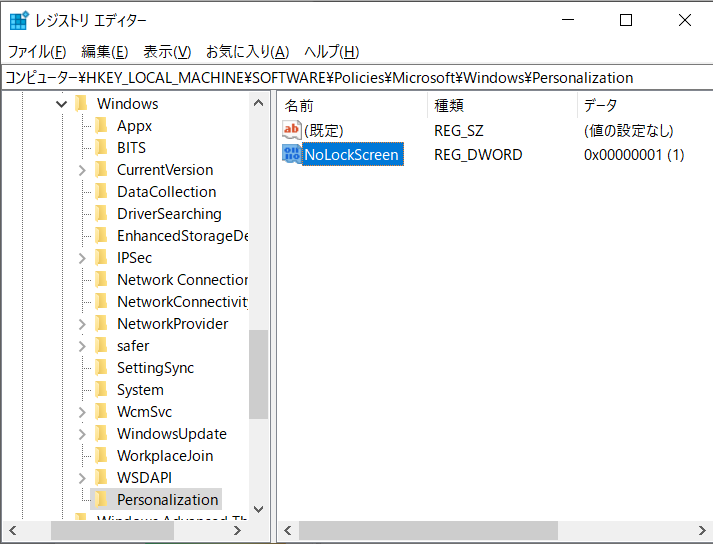Click the Appx folder icon
This screenshot has width=713, height=544.
(101, 126)
